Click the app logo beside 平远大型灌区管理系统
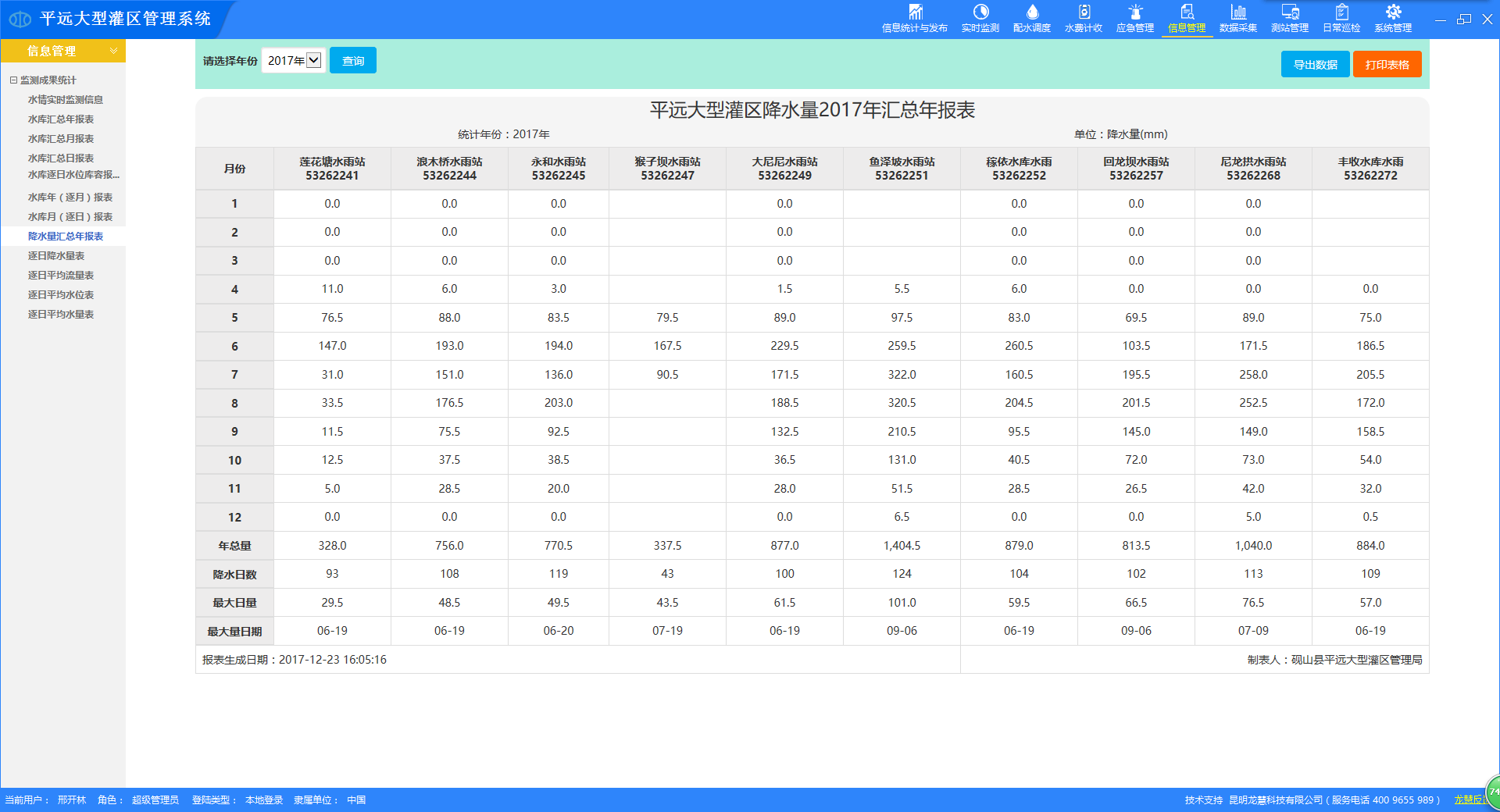 coord(20,19)
